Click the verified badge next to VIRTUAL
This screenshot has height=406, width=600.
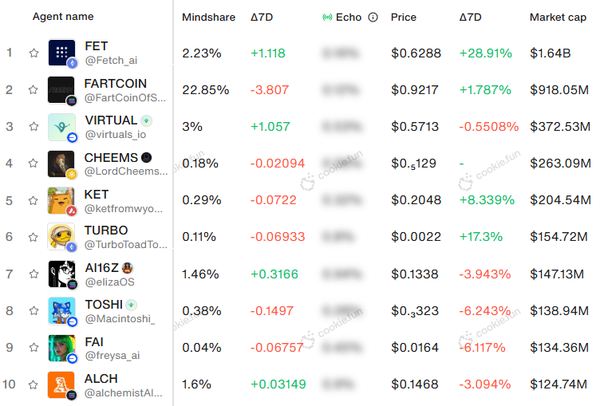pos(146,121)
